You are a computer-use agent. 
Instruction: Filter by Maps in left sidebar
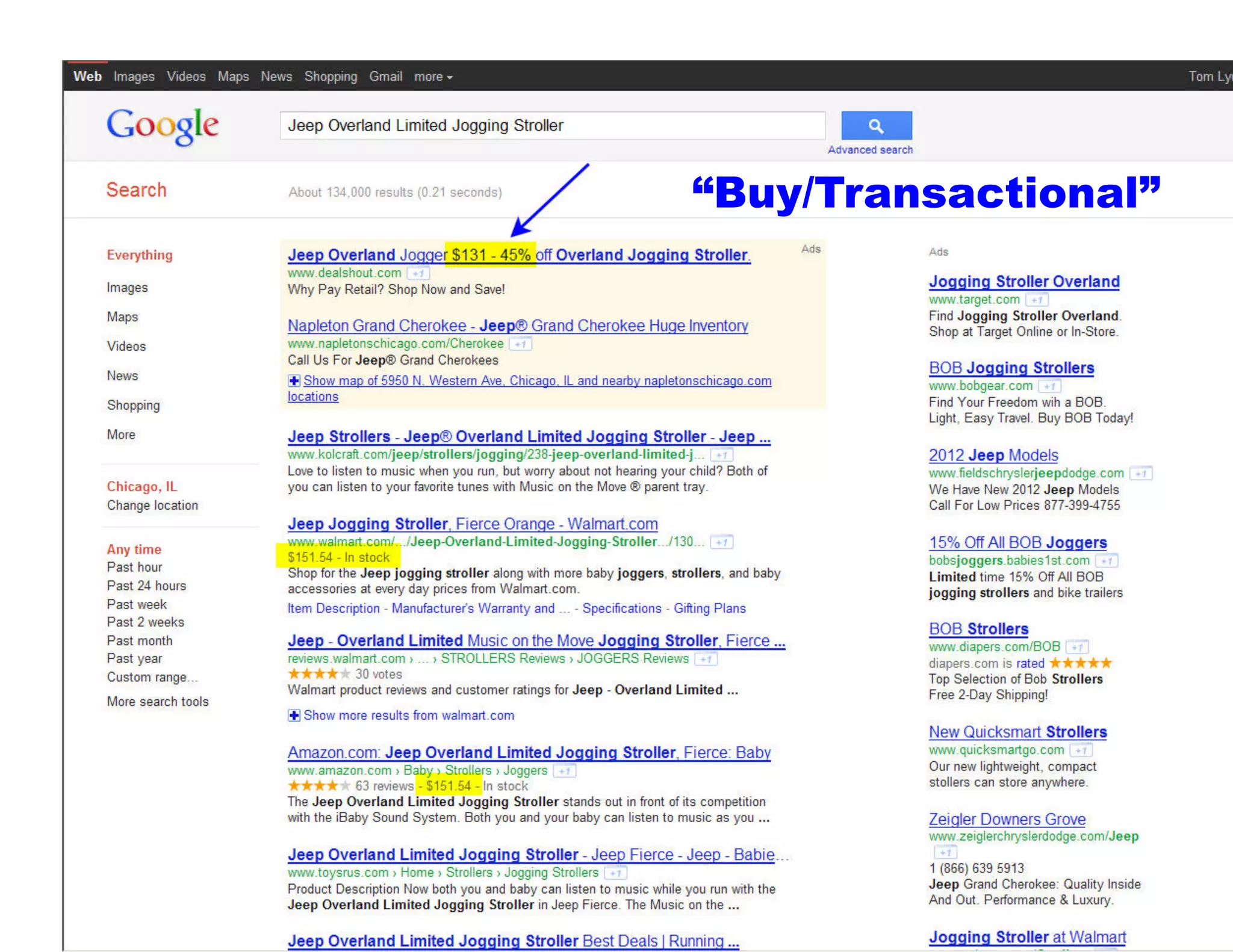point(122,317)
